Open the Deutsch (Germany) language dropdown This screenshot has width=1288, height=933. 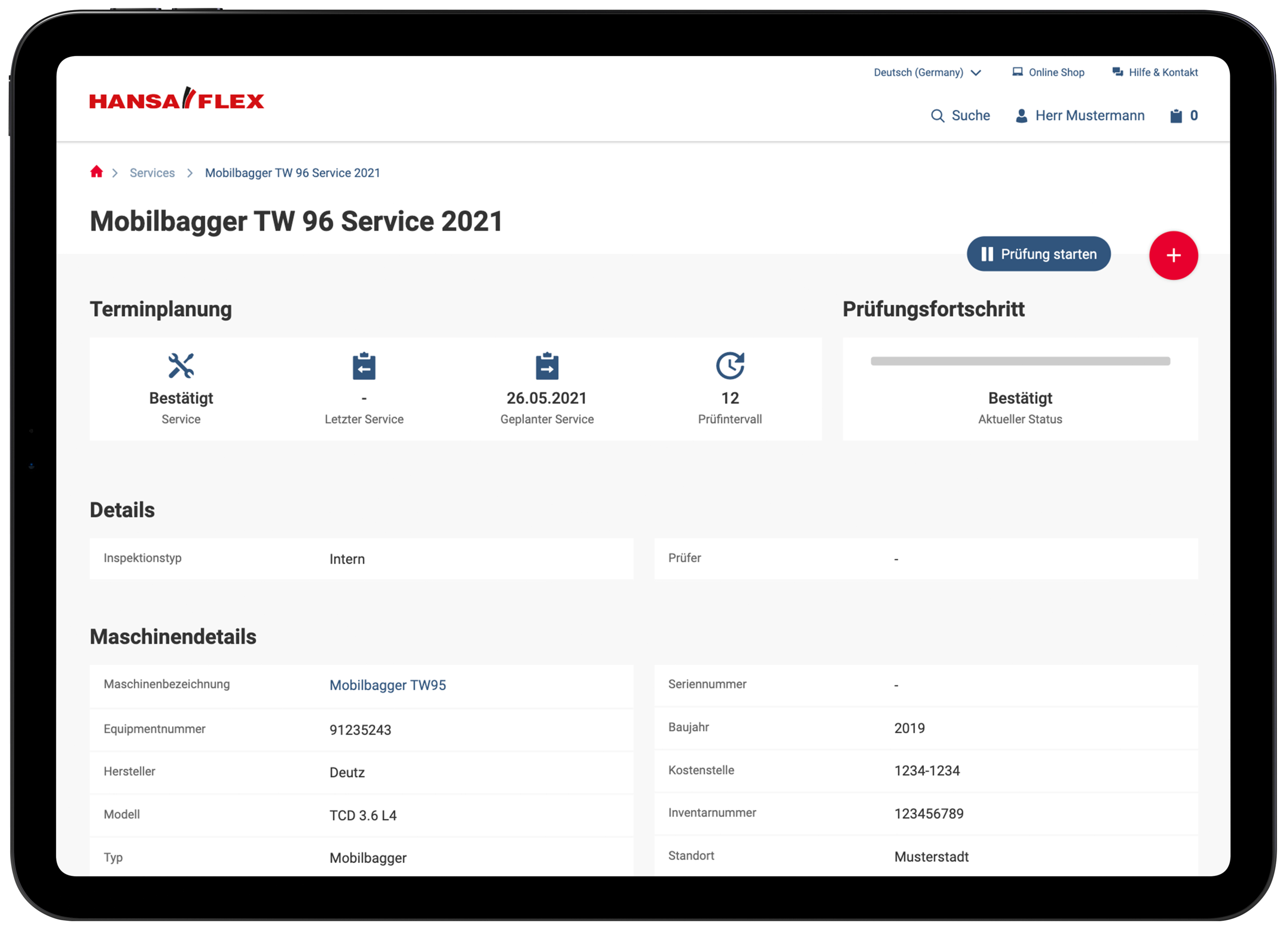[927, 73]
